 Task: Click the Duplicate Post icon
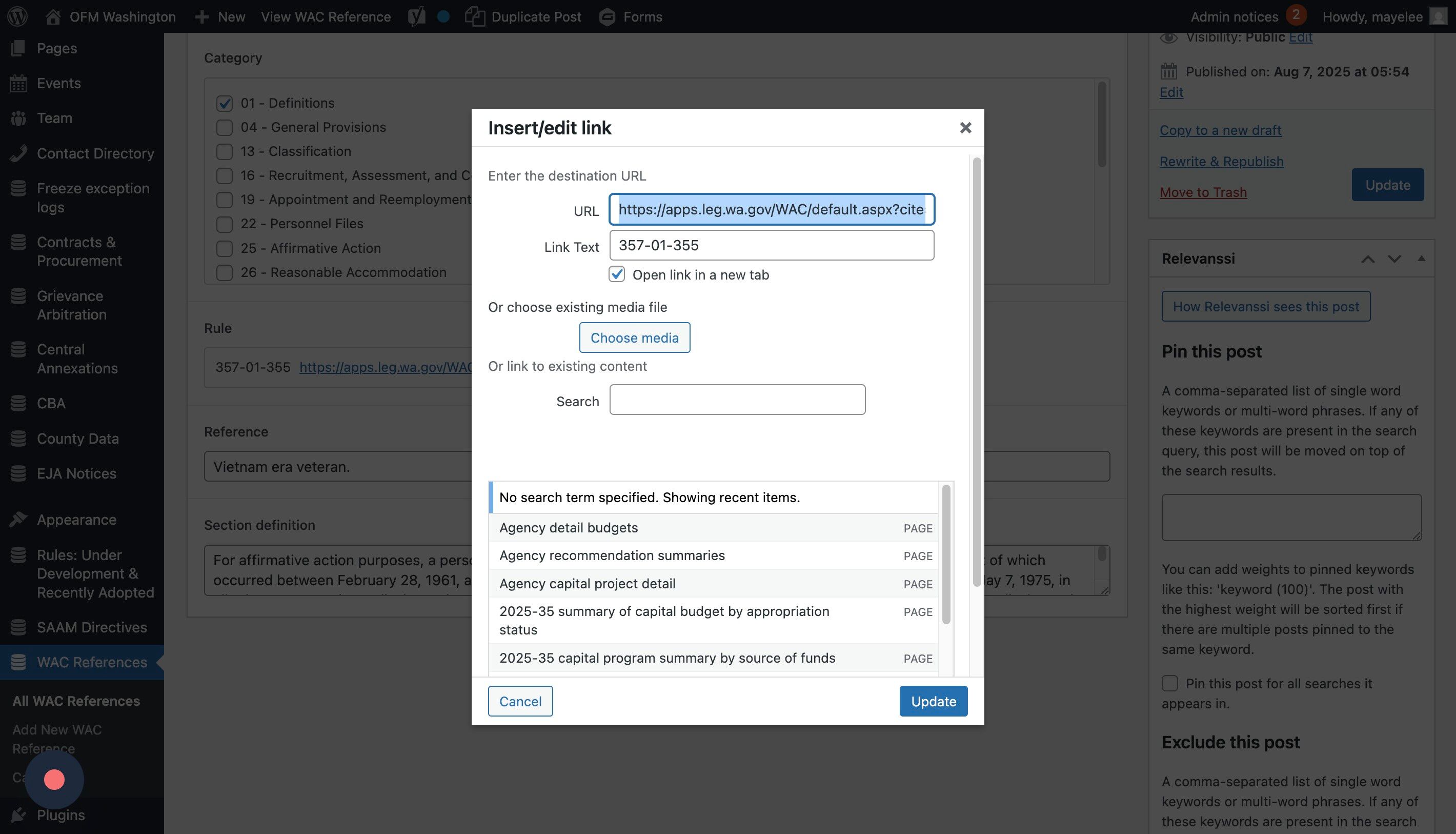(x=475, y=16)
